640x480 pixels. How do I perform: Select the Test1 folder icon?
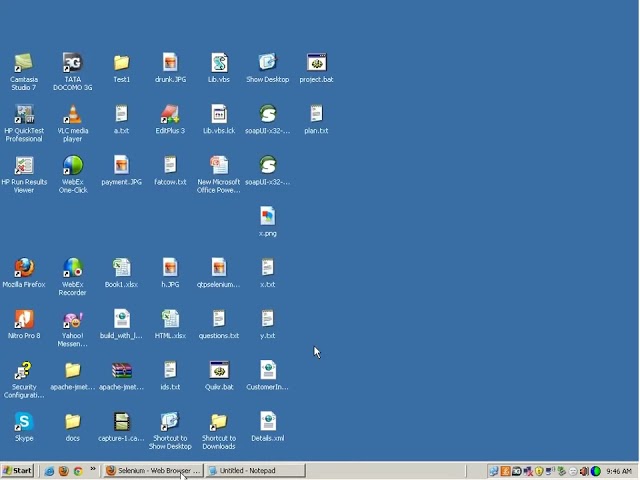coord(121,64)
